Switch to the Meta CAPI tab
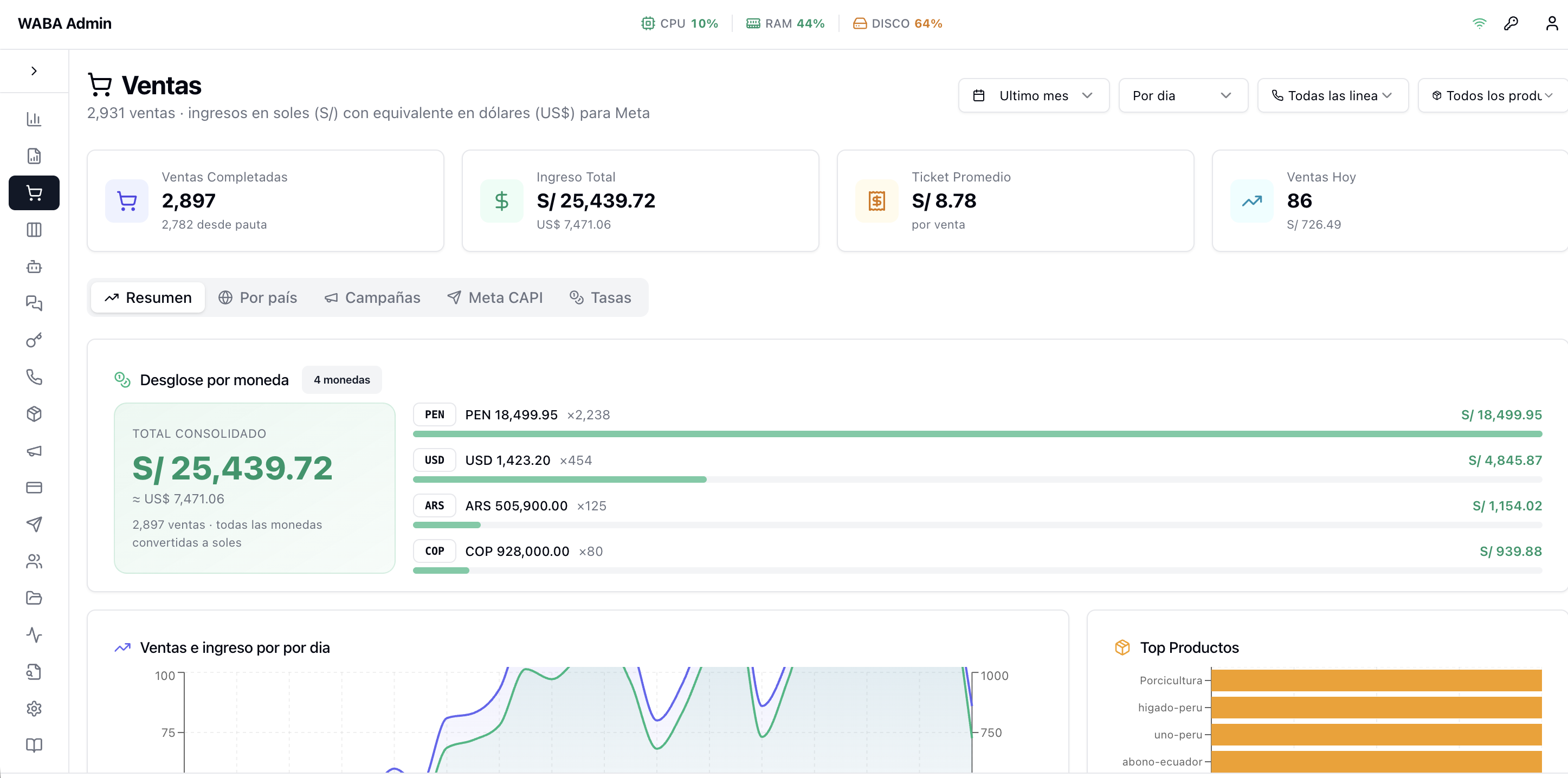Viewport: 1568px width, 778px height. [x=495, y=297]
